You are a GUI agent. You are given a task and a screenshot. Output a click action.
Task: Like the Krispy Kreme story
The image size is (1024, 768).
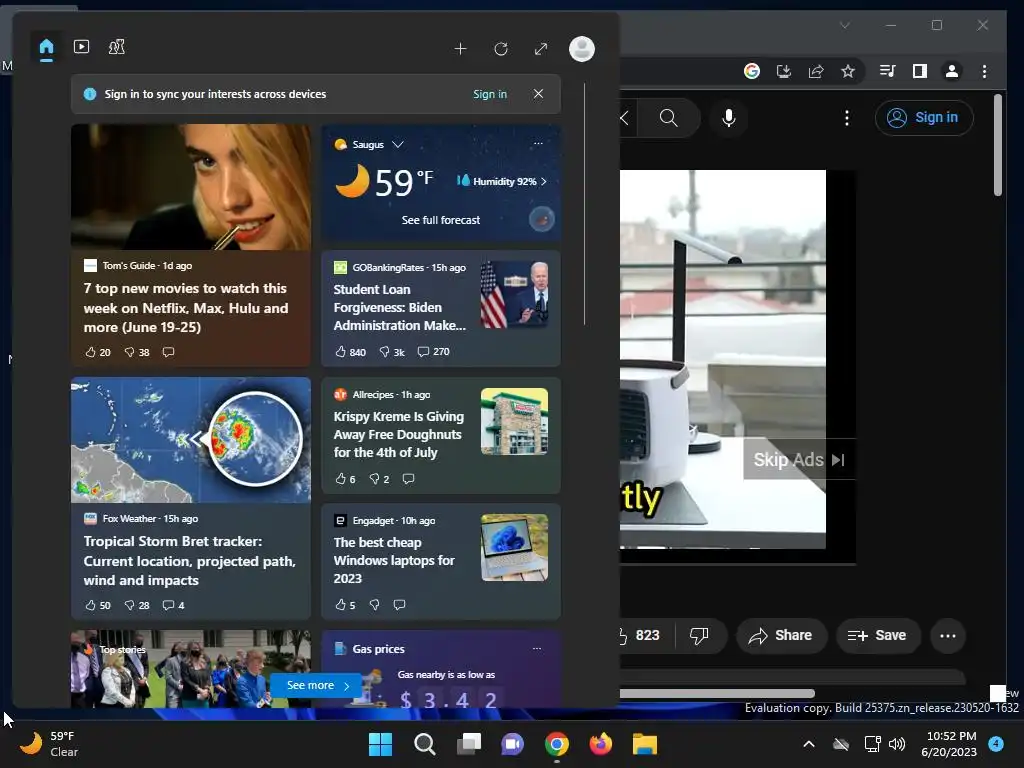345,479
